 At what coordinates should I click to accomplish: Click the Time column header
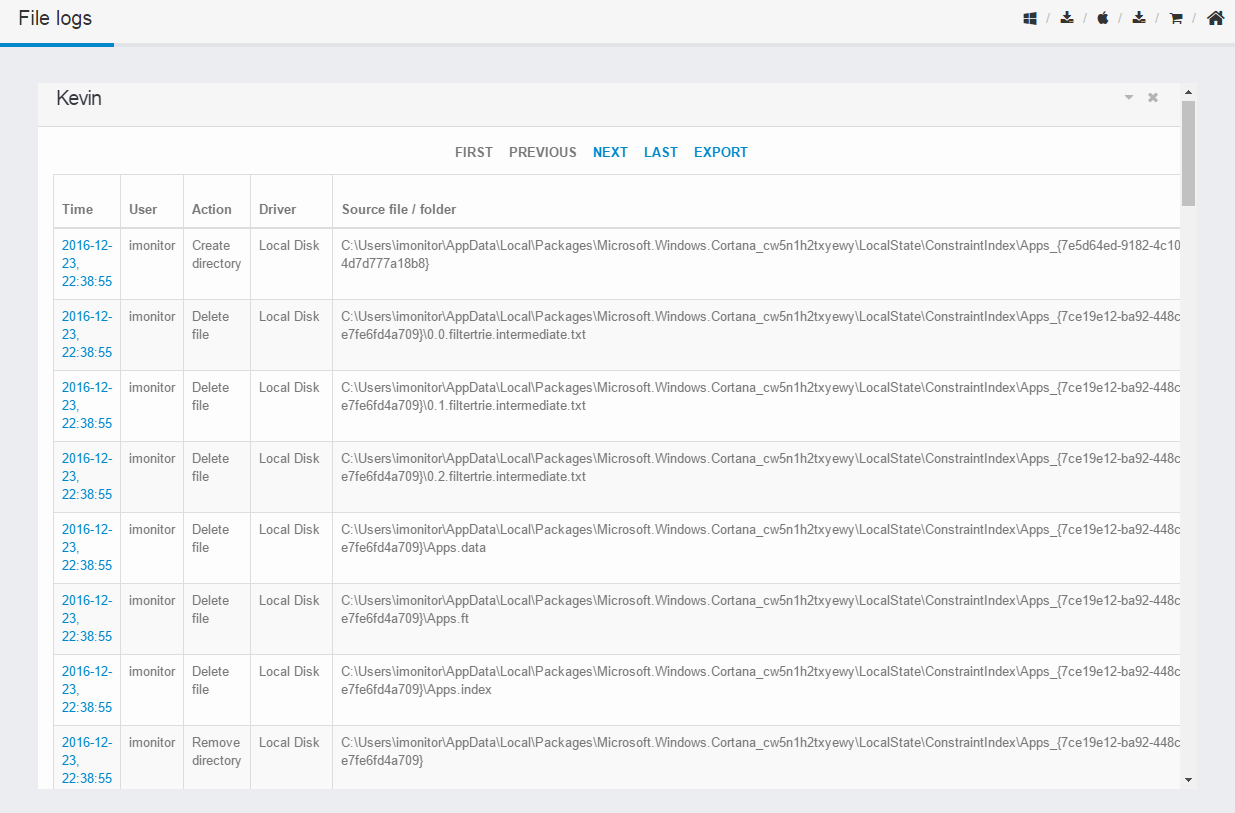pos(77,209)
